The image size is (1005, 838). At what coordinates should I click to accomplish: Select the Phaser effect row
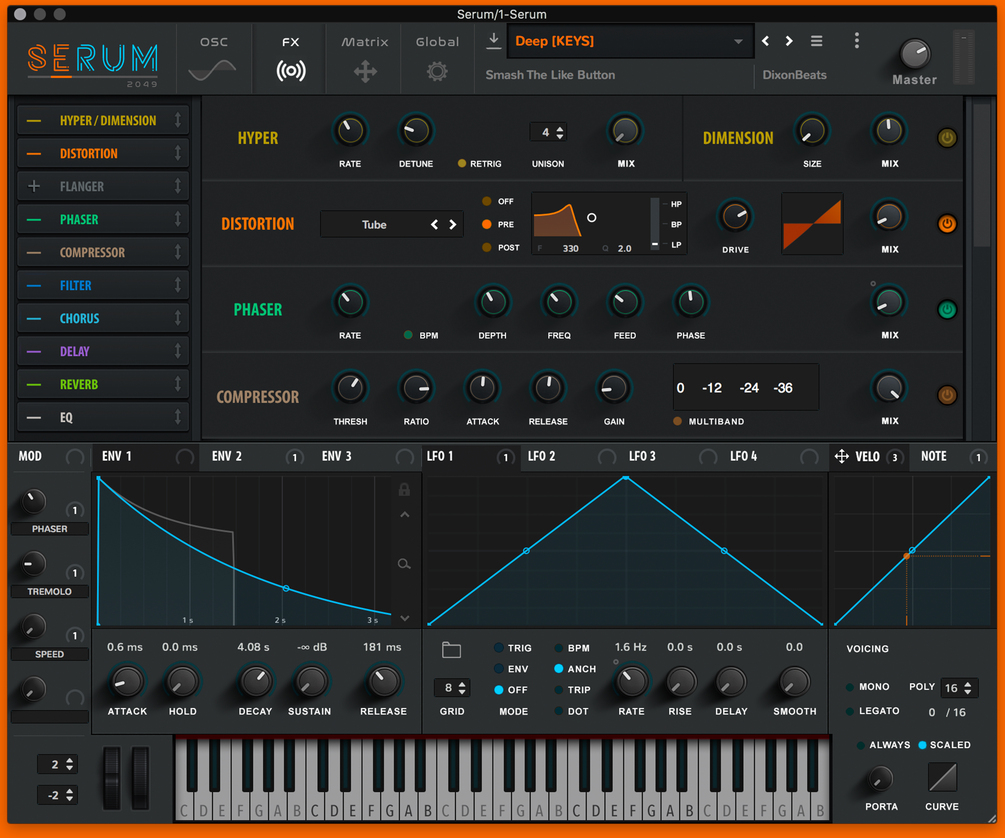[103, 219]
